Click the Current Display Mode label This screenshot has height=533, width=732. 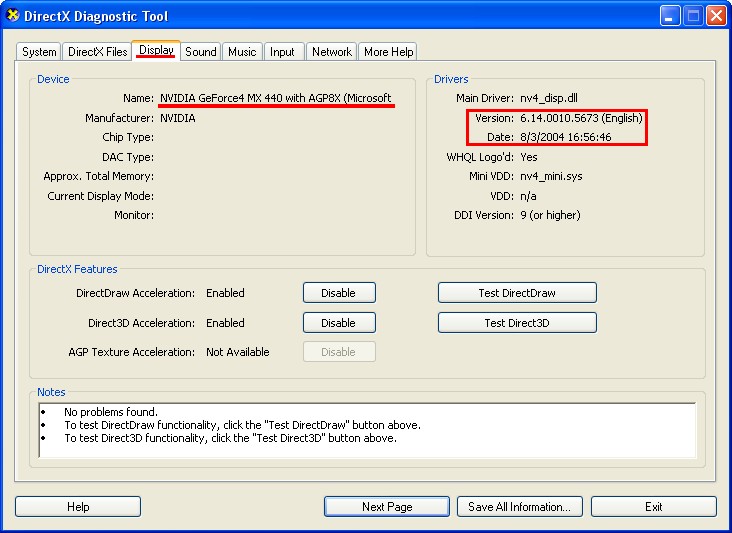click(101, 196)
